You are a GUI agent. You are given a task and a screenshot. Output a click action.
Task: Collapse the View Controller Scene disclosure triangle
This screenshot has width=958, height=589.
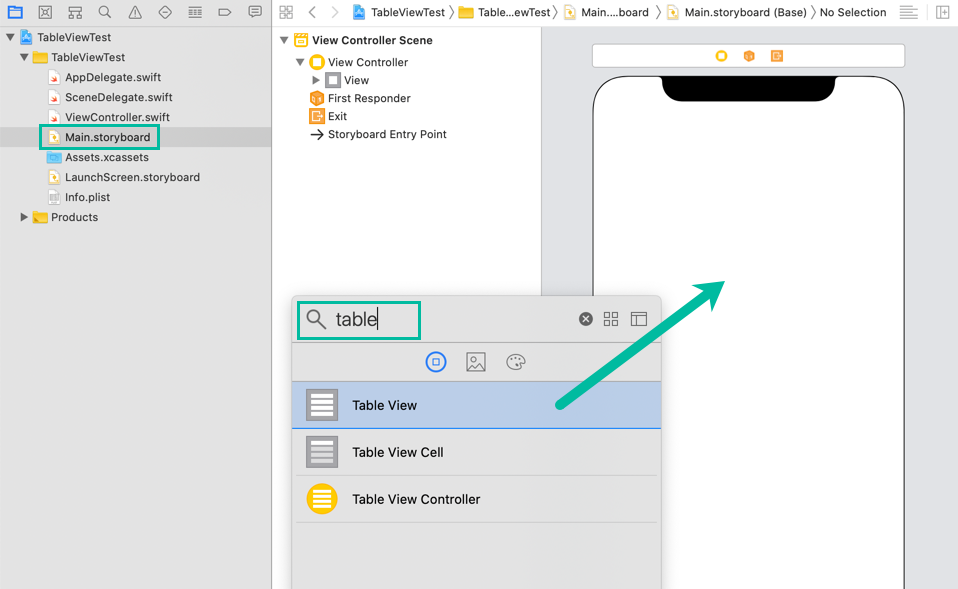tap(285, 41)
